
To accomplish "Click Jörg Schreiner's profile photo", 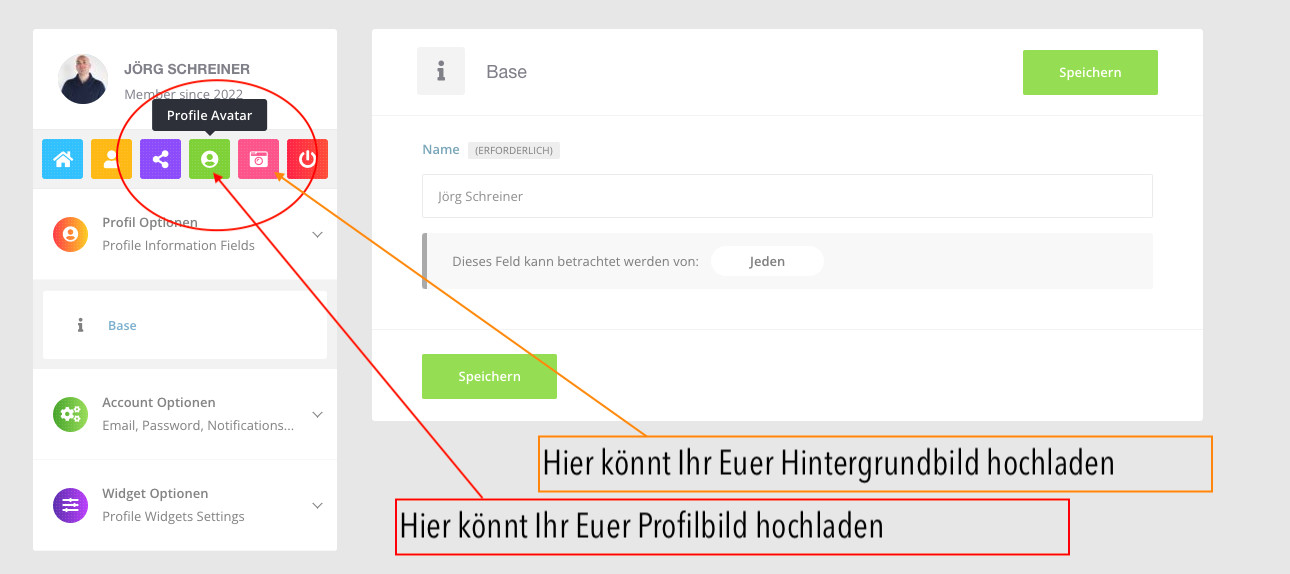I will [x=83, y=79].
